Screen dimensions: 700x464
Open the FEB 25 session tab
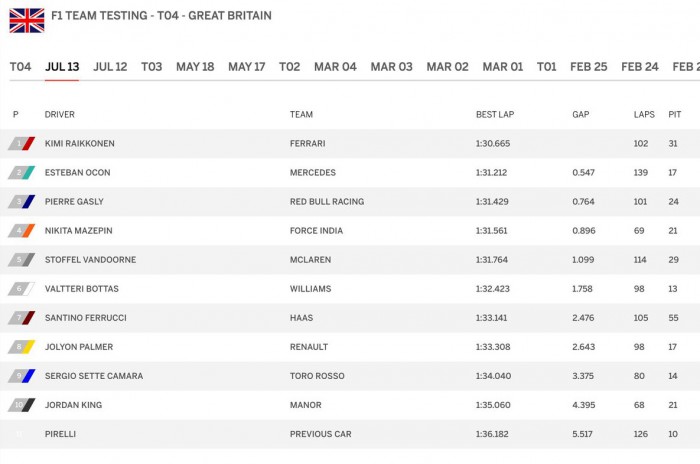[588, 67]
